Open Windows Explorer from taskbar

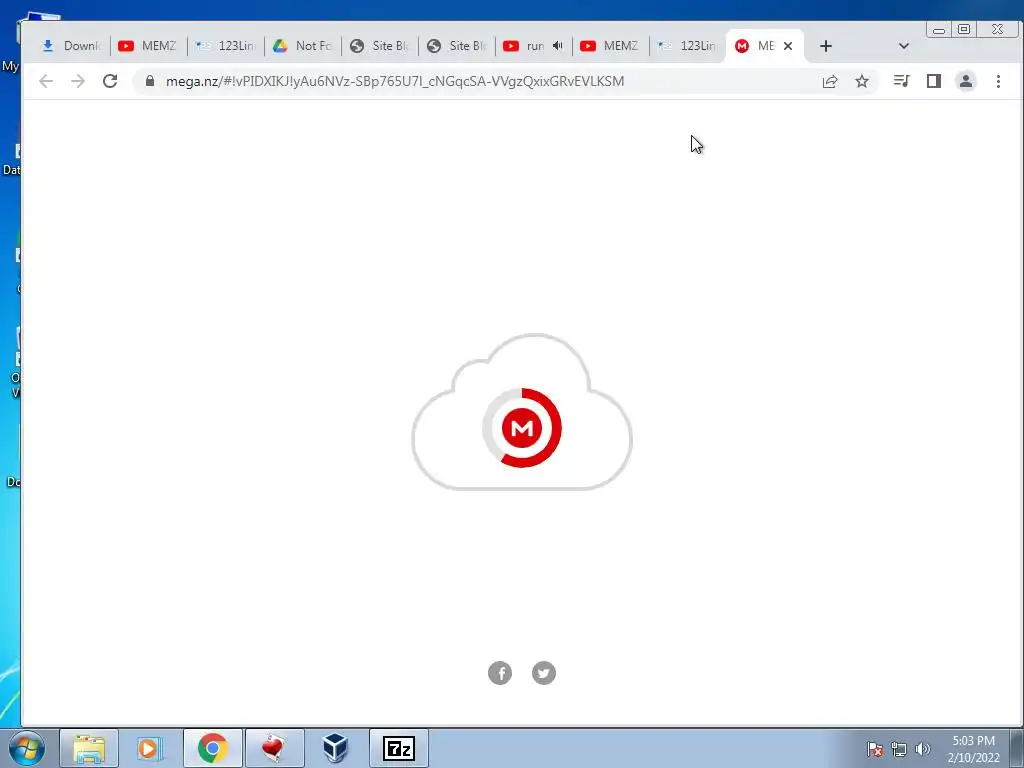[89, 748]
